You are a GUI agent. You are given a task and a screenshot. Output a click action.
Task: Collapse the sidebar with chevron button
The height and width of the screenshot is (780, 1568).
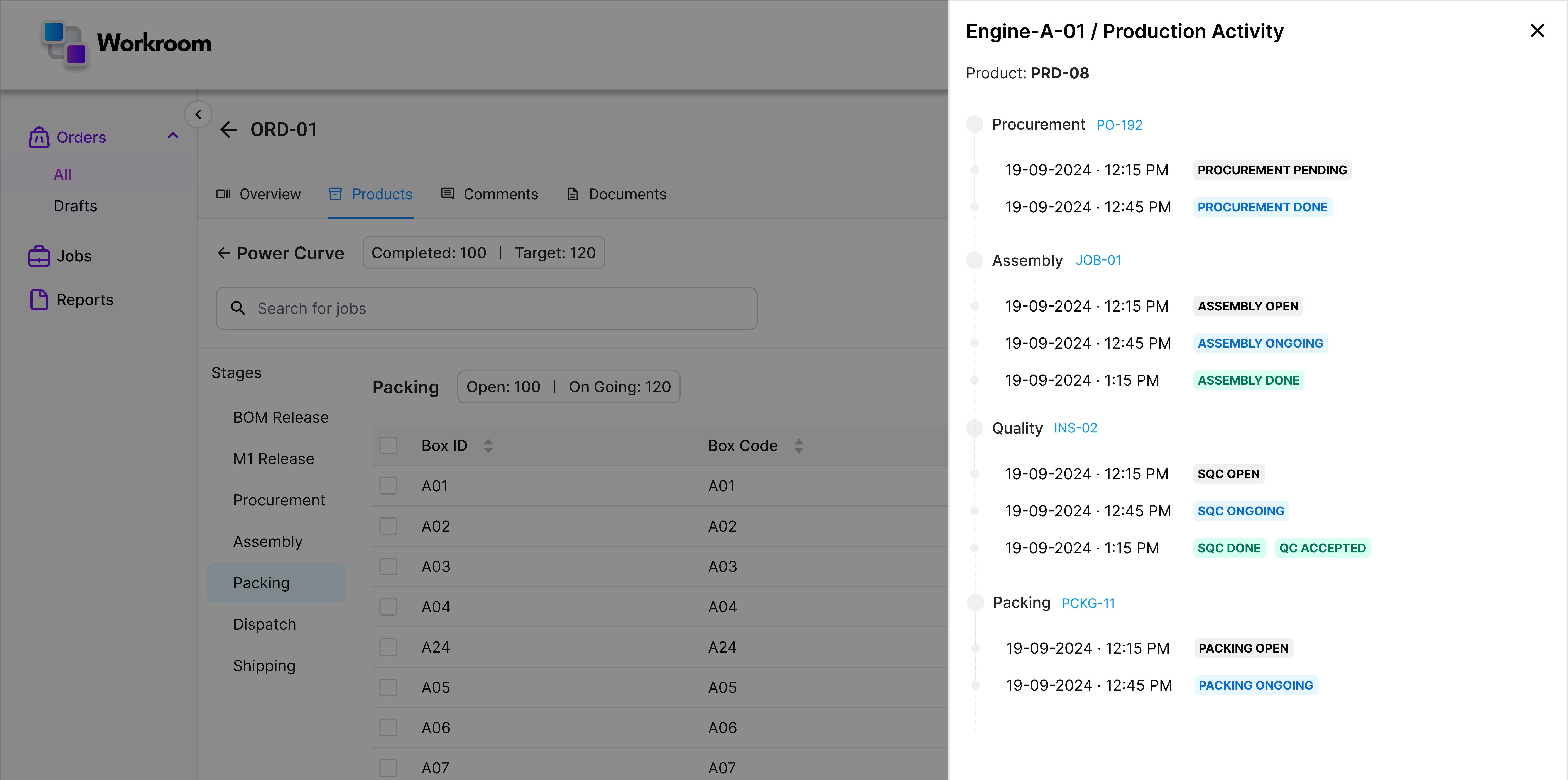pyautogui.click(x=198, y=114)
